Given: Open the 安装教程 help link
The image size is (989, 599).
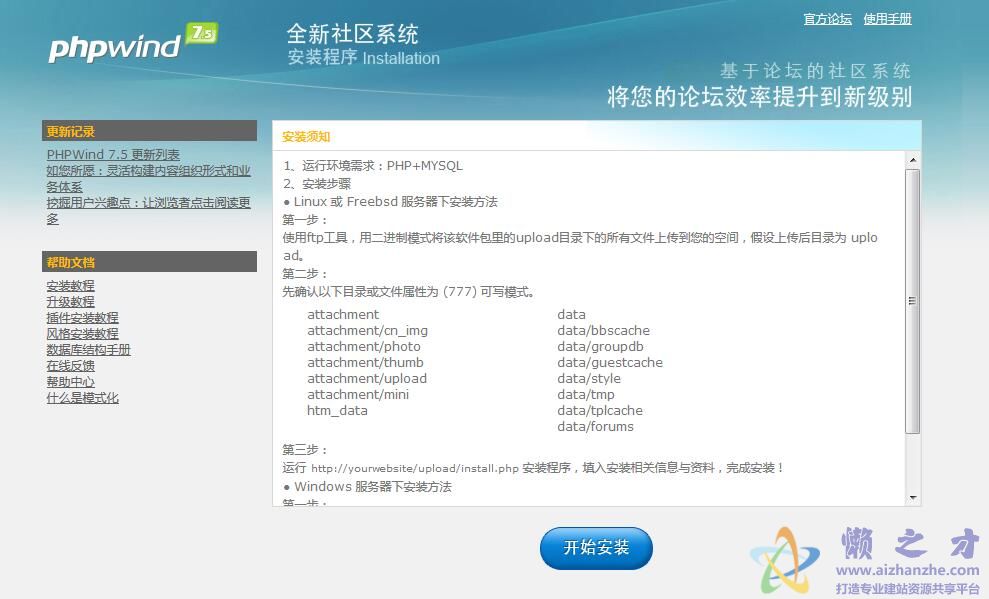Looking at the screenshot, I should click(70, 286).
